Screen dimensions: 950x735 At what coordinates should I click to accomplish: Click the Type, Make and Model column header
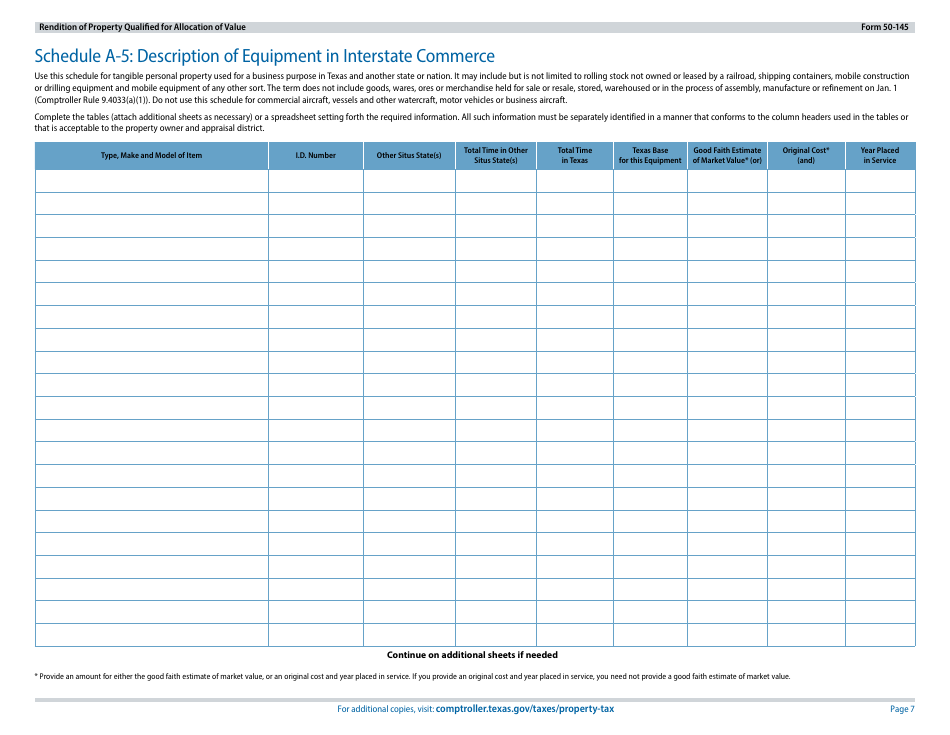(x=152, y=155)
